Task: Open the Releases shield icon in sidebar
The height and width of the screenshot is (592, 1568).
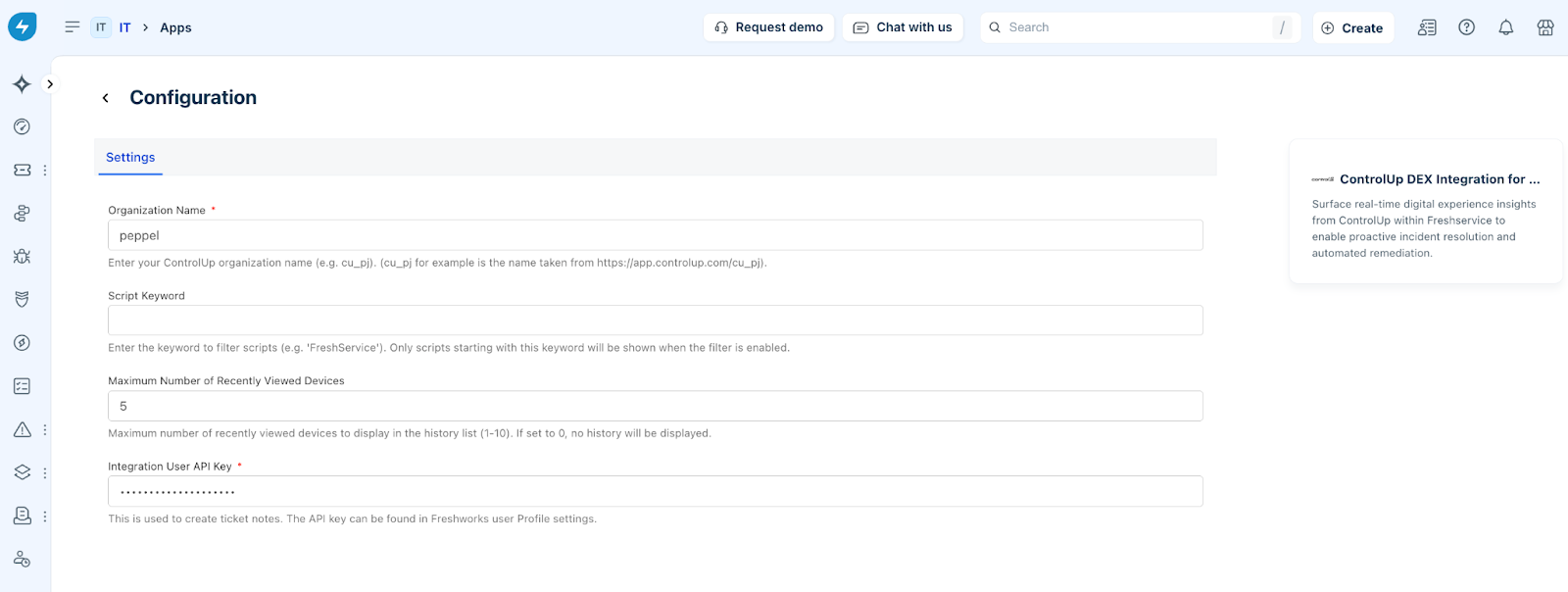Action: coord(22,299)
